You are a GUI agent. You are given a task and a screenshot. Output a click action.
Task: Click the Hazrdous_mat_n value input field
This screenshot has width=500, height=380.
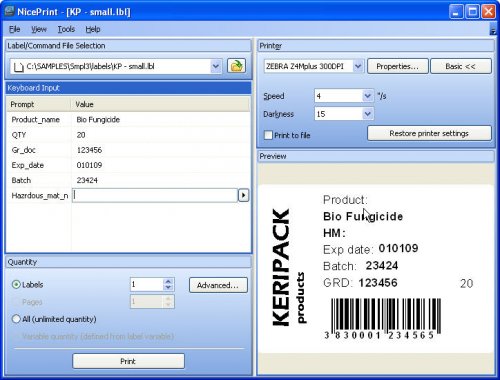155,195
